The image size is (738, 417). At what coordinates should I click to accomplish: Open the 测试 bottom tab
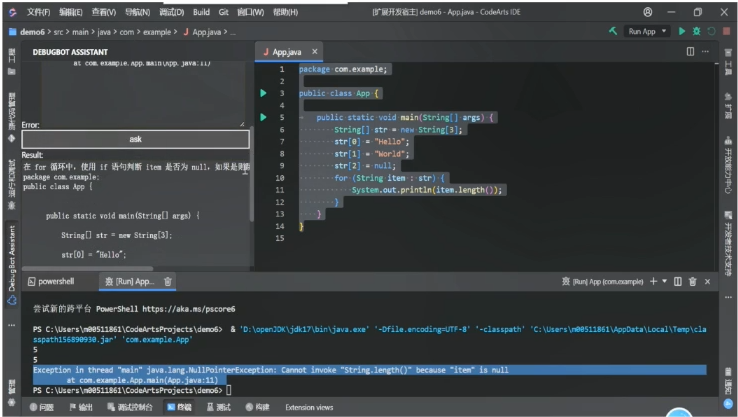218,407
